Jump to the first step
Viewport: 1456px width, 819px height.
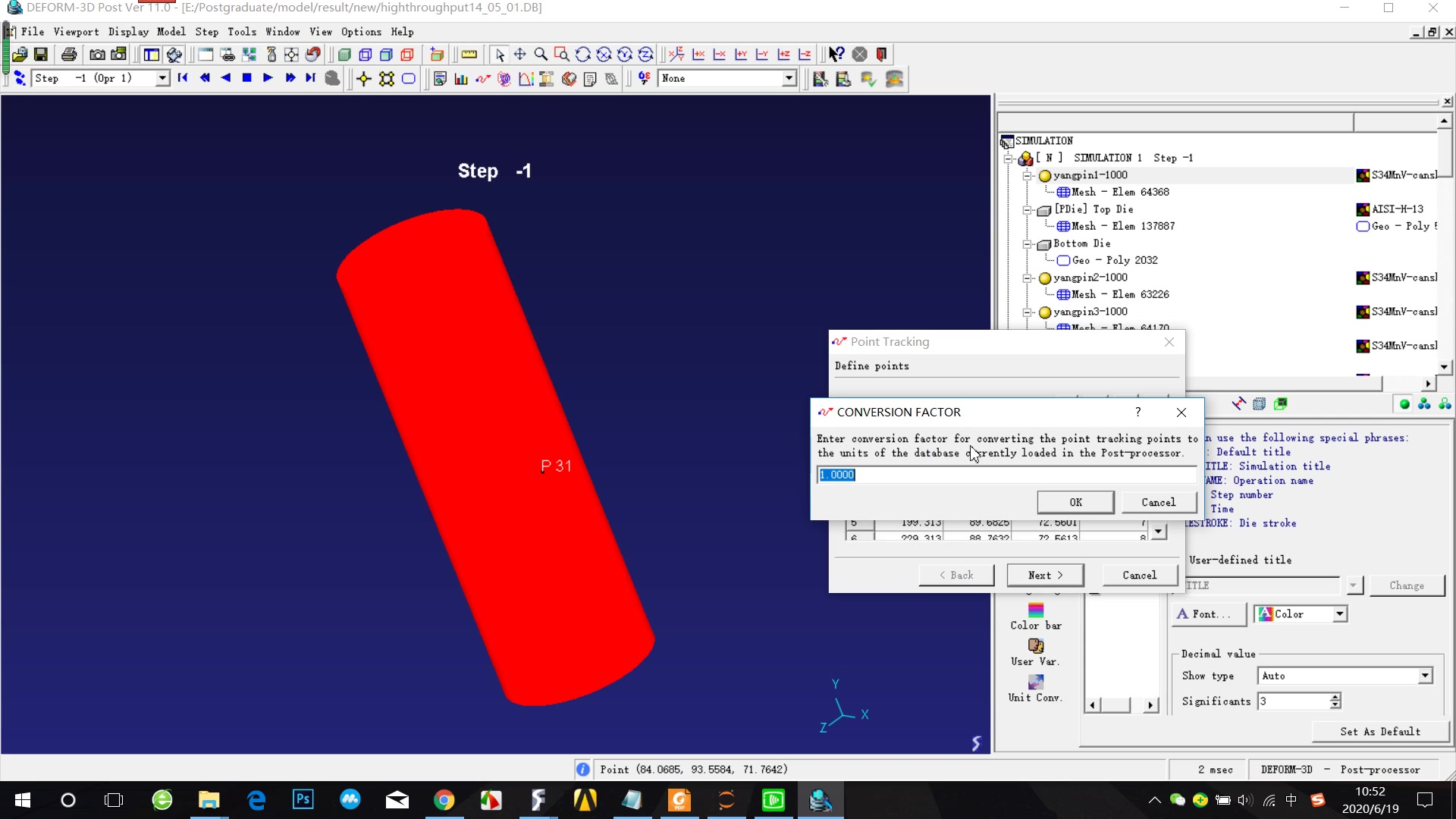coord(183,78)
